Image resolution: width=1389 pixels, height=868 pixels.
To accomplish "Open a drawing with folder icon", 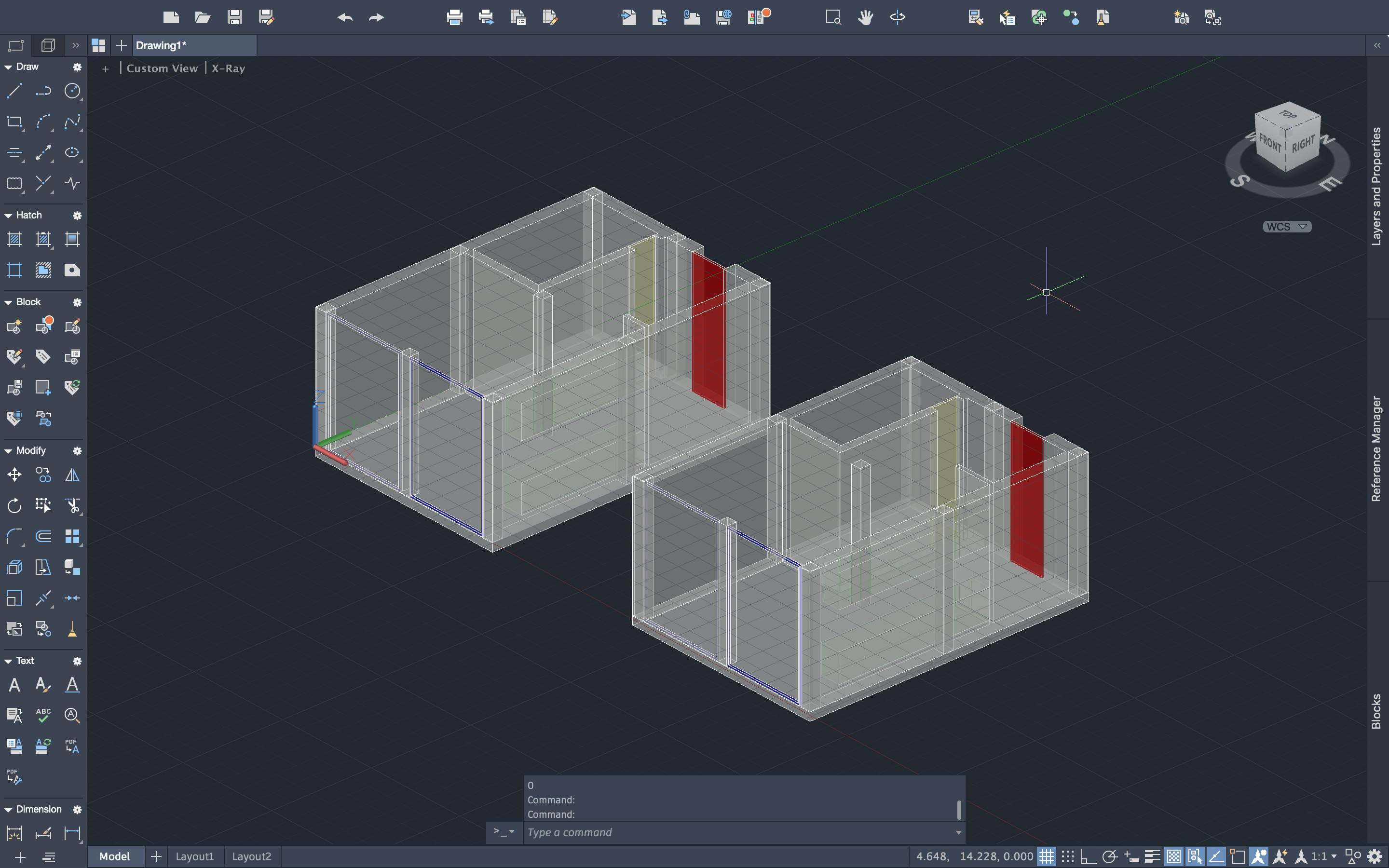I will (202, 17).
